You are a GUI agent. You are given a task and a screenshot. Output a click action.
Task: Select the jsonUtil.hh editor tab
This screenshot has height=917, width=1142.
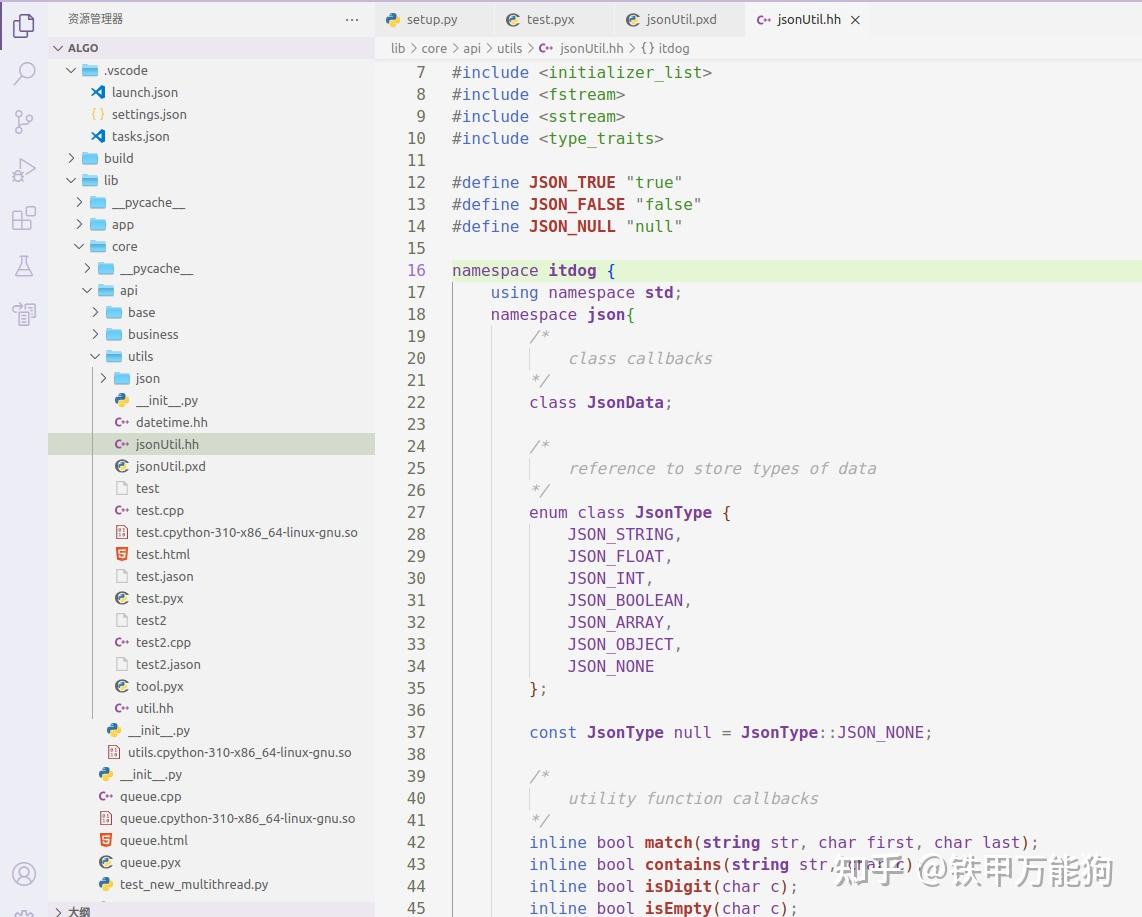pyautogui.click(x=808, y=20)
